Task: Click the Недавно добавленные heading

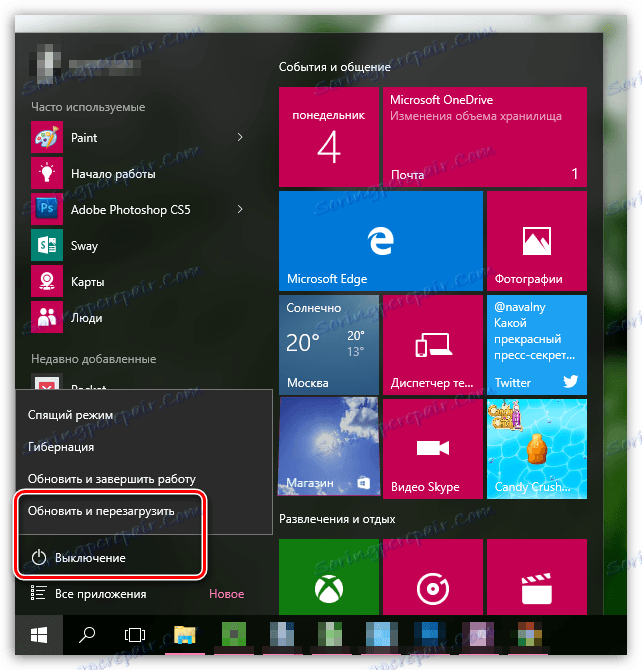Action: click(94, 359)
